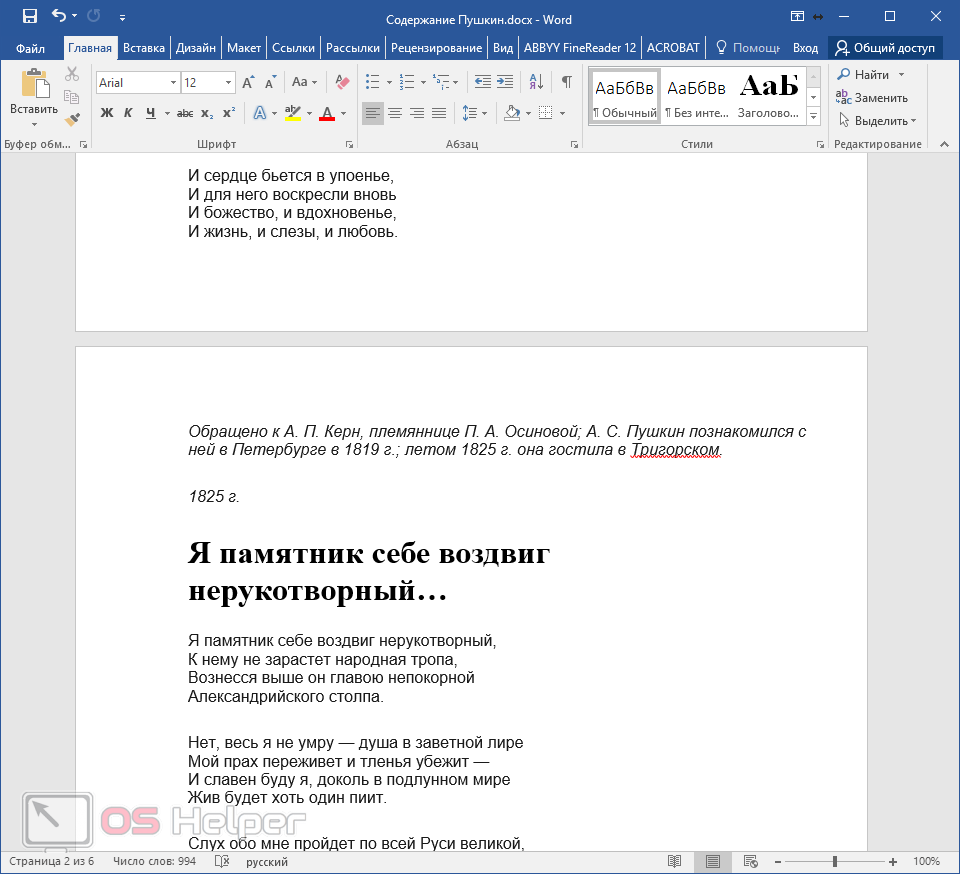Save the document with the floppy disk icon
Image resolution: width=960 pixels, height=874 pixels.
30,17
